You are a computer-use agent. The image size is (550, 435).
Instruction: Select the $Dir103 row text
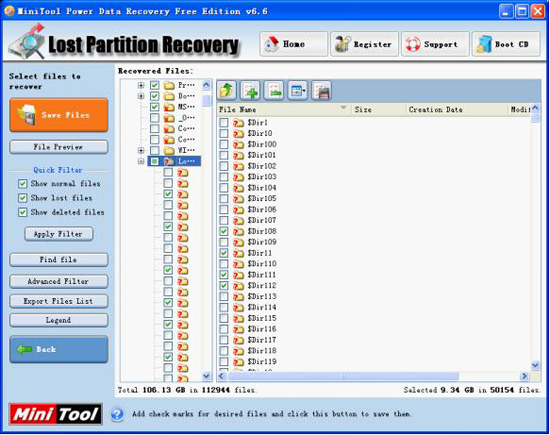tap(262, 177)
